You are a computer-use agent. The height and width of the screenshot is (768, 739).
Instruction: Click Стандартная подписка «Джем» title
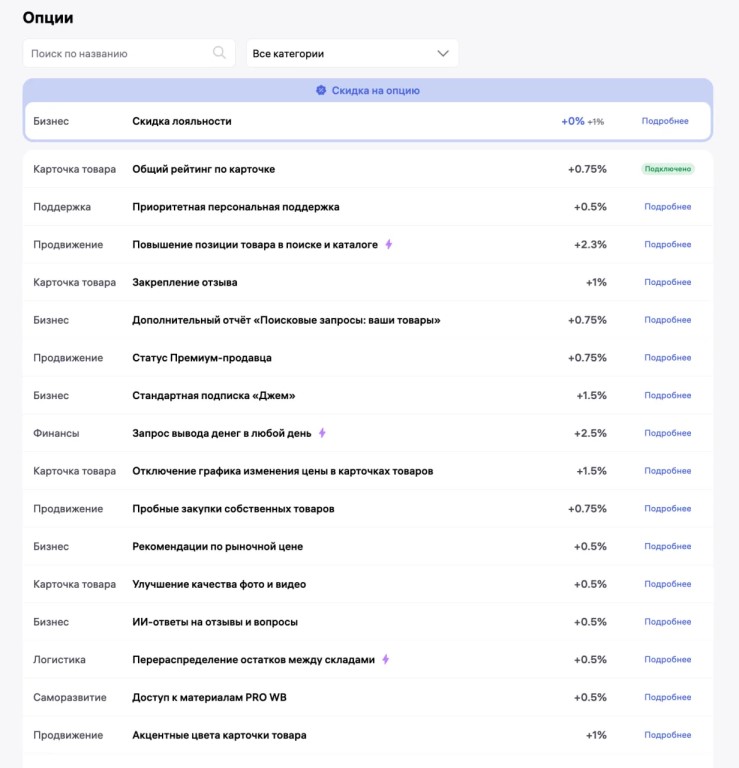click(214, 395)
